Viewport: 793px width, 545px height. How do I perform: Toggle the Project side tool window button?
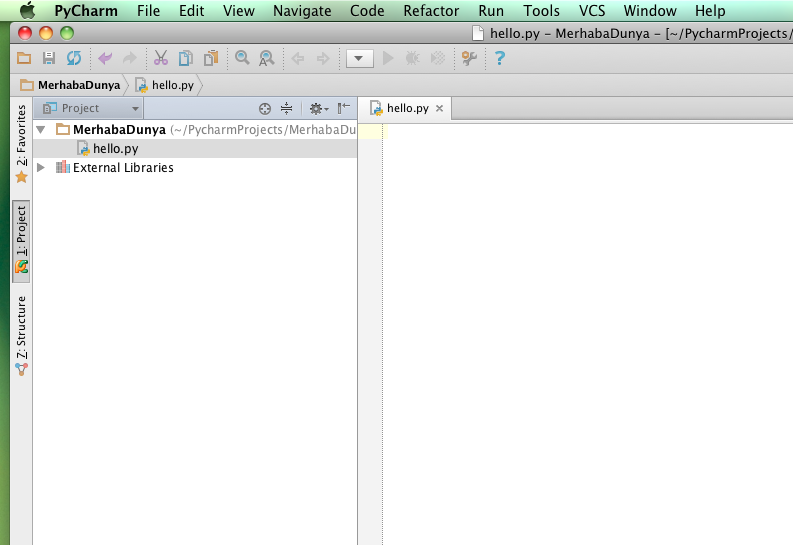pyautogui.click(x=21, y=241)
